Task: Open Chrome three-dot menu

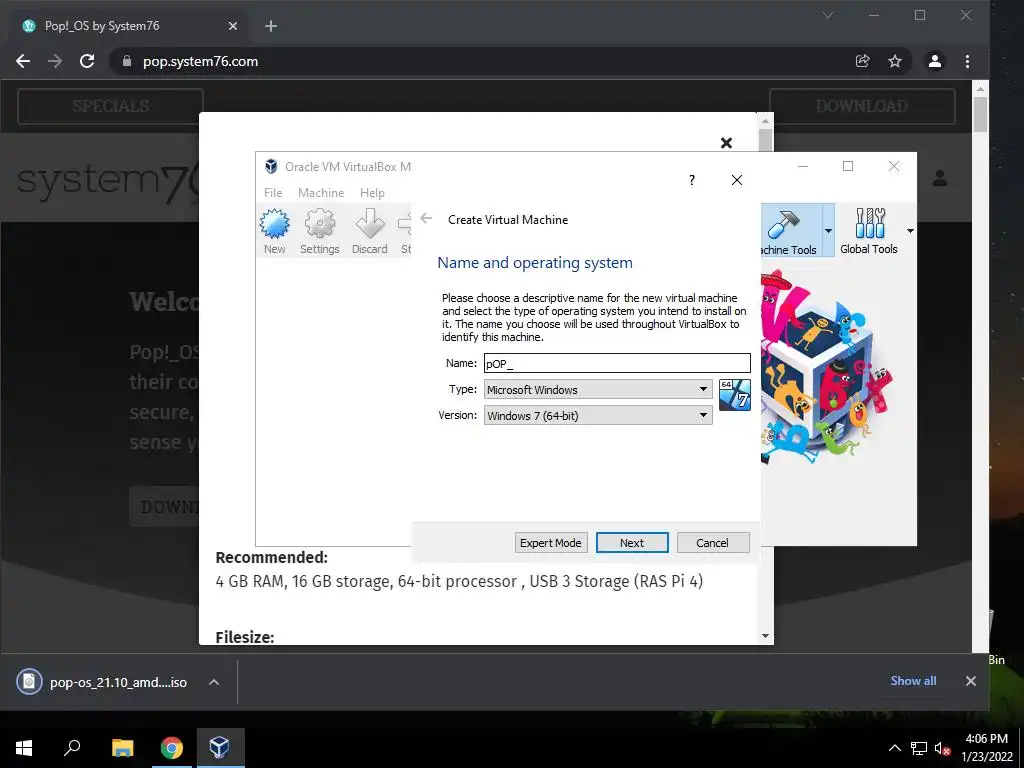Action: [x=967, y=61]
